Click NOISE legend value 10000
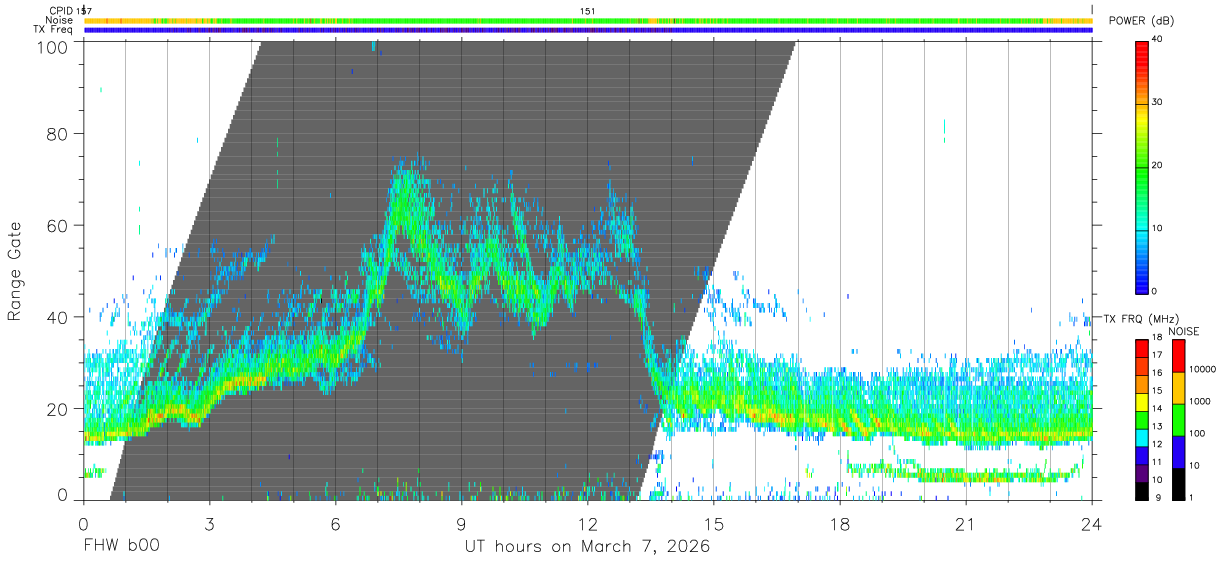 coord(1204,369)
